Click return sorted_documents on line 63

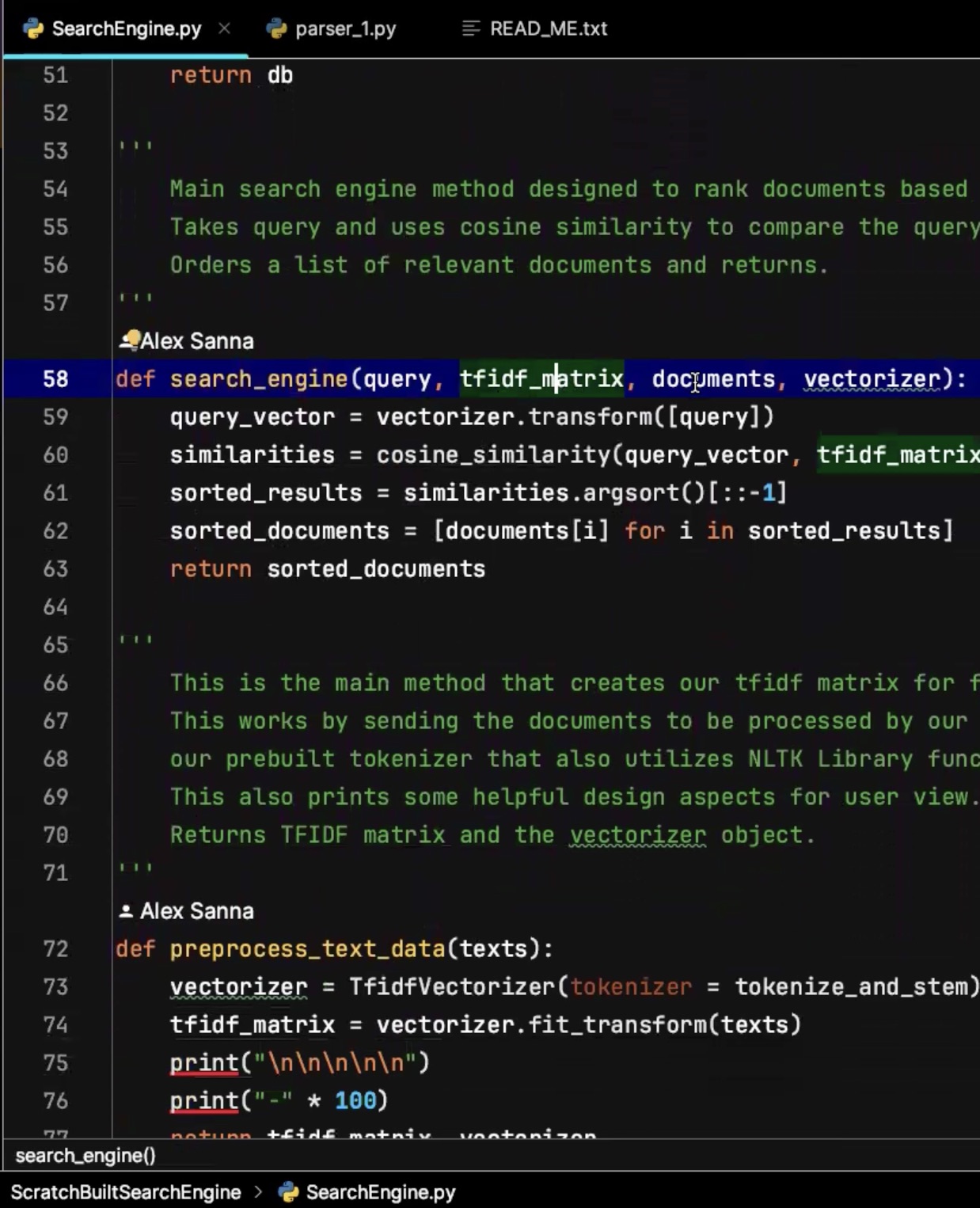coord(328,568)
